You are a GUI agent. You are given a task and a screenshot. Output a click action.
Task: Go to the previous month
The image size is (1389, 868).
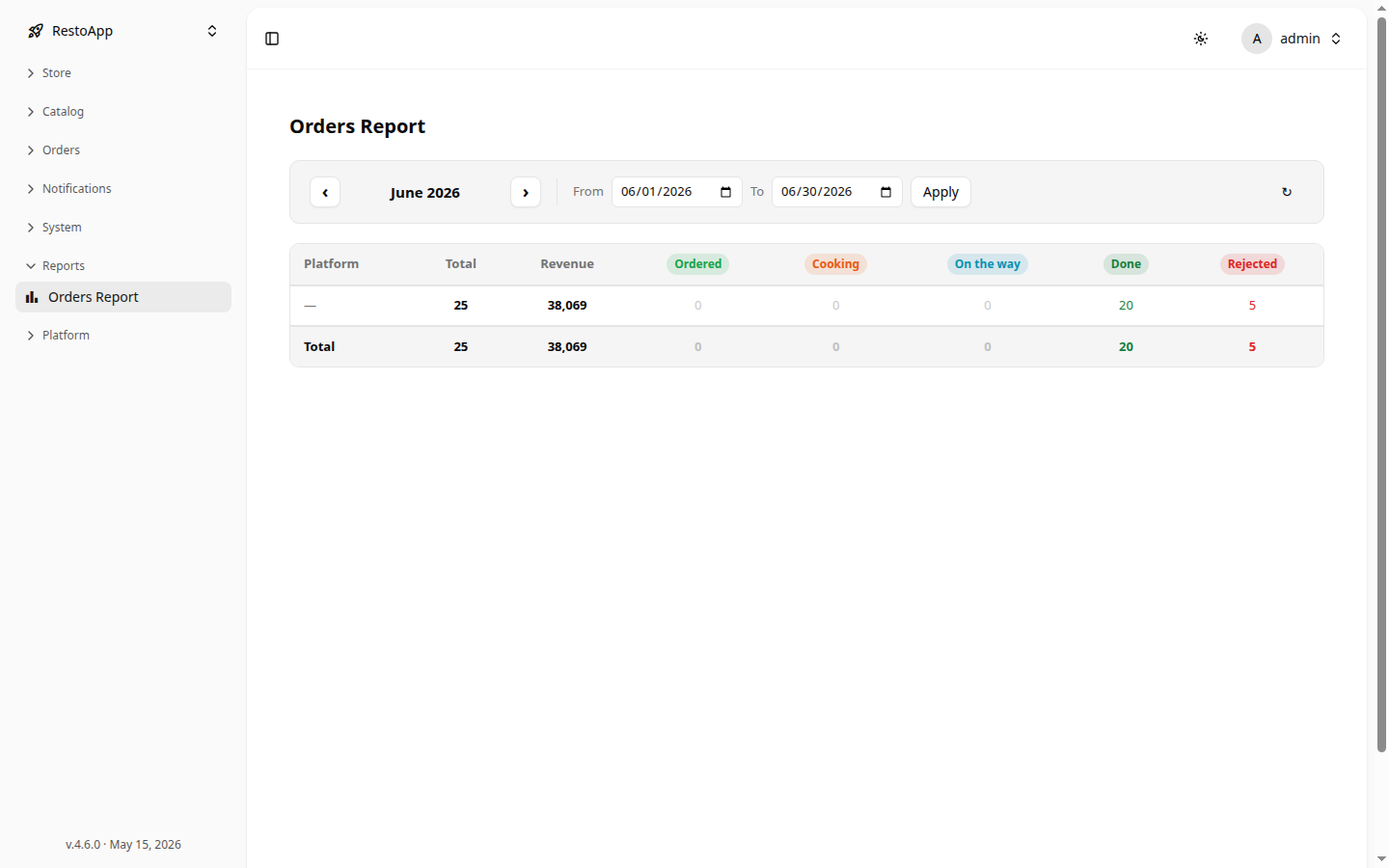pyautogui.click(x=325, y=192)
